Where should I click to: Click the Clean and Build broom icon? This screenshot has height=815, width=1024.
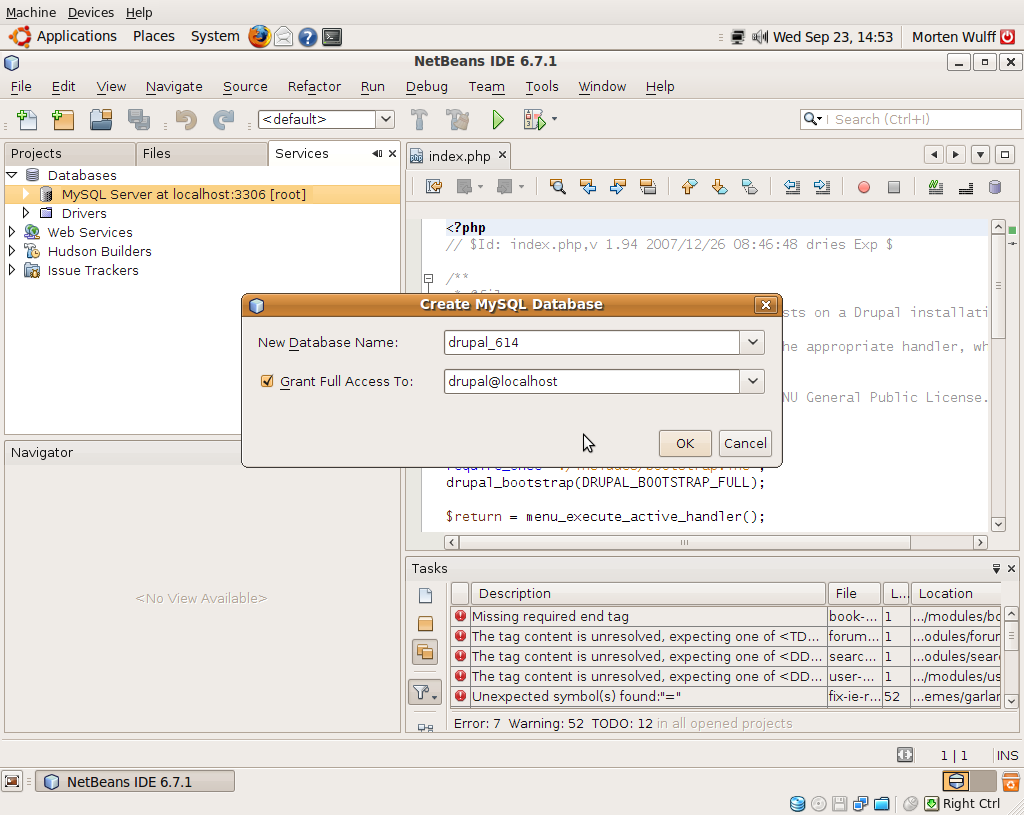pos(457,120)
